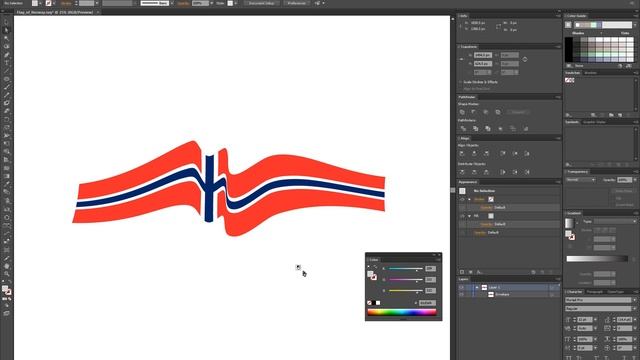This screenshot has height=360, width=640.
Task: Click Merge pathfinder icon
Action: pyautogui.click(x=488, y=129)
